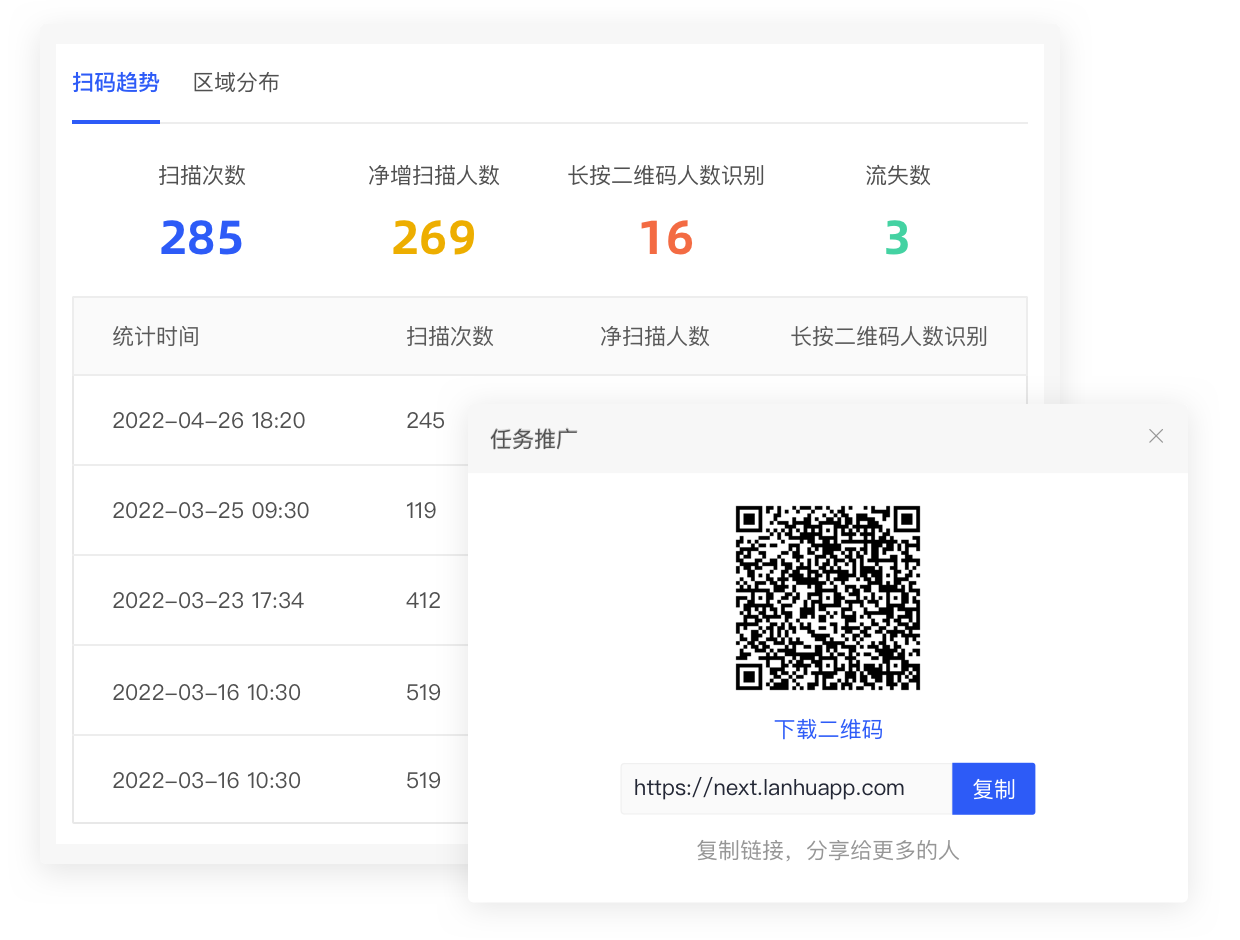Screen dimensions: 1240x940
Task: Click the 流失数 summary label
Action: click(x=898, y=175)
